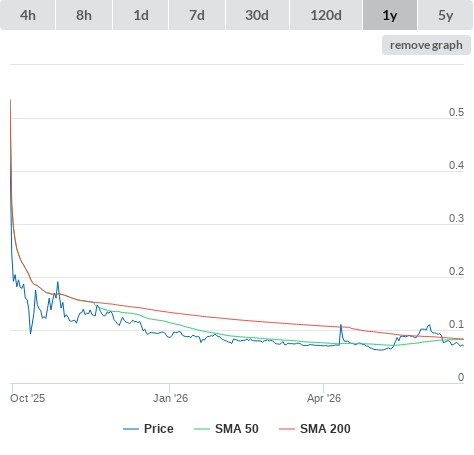Viewport: 474px width, 455px height.
Task: Click the Apr '26 axis tick label
Action: (324, 398)
